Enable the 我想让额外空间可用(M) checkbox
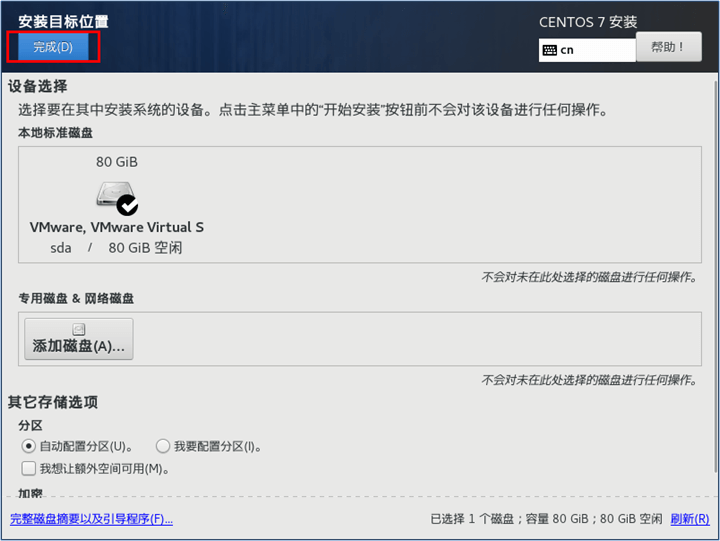The height and width of the screenshot is (541, 720). click(x=28, y=468)
